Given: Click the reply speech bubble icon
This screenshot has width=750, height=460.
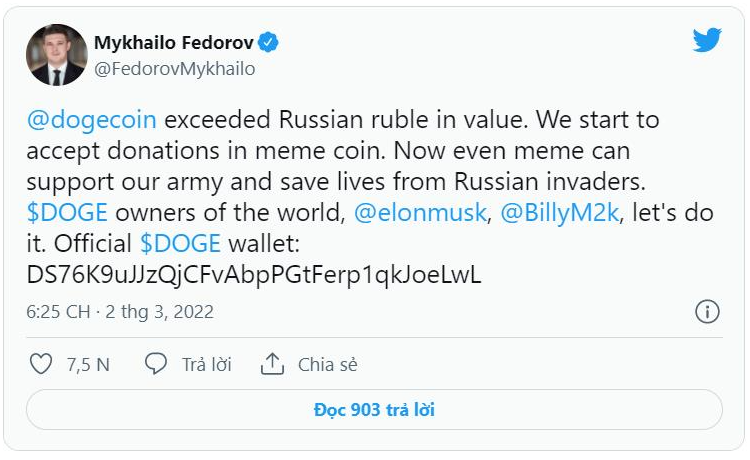Looking at the screenshot, I should click(156, 364).
